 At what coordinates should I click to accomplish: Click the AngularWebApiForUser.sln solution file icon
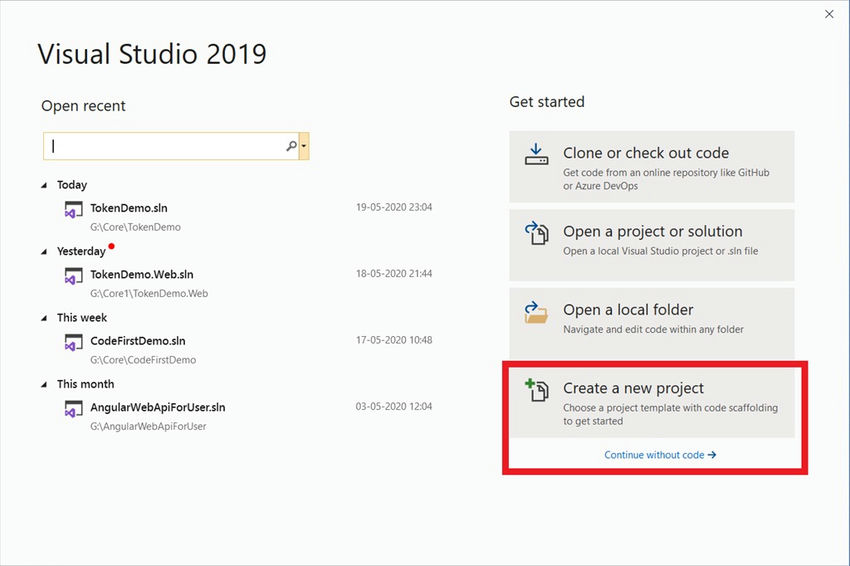coord(73,409)
